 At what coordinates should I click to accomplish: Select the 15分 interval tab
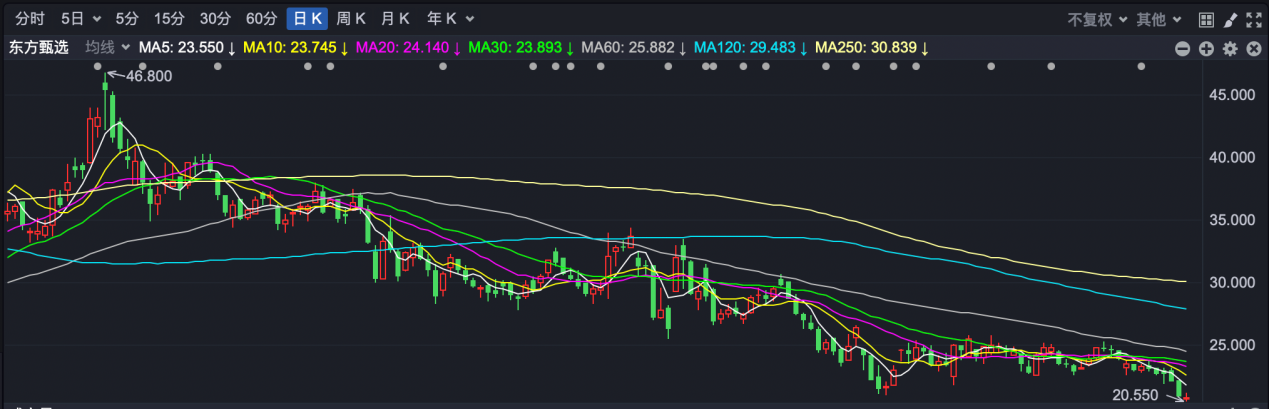click(170, 18)
